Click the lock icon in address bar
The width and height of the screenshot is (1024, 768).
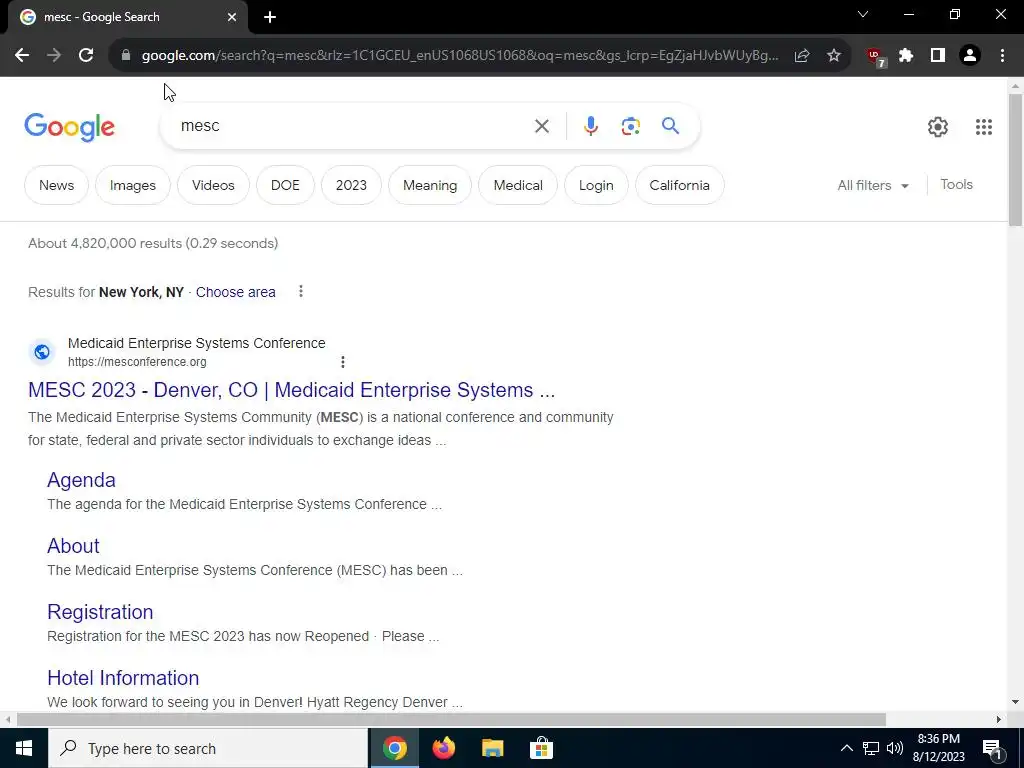(126, 56)
